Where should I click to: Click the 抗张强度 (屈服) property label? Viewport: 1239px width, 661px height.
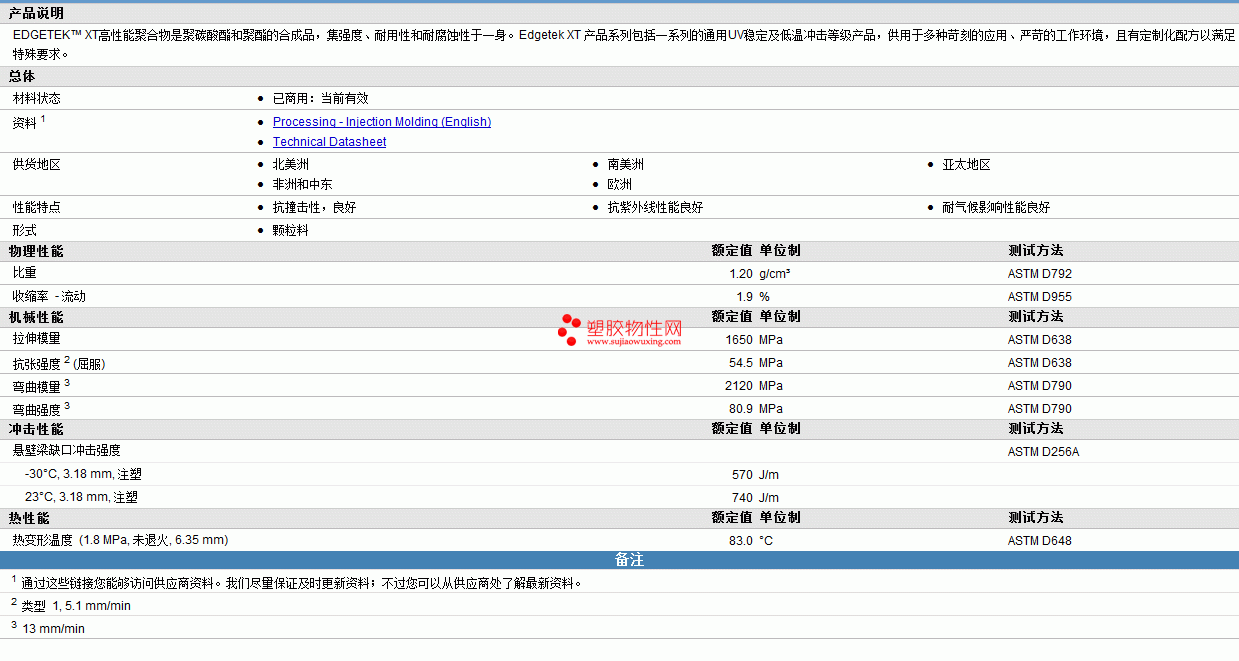[59, 363]
